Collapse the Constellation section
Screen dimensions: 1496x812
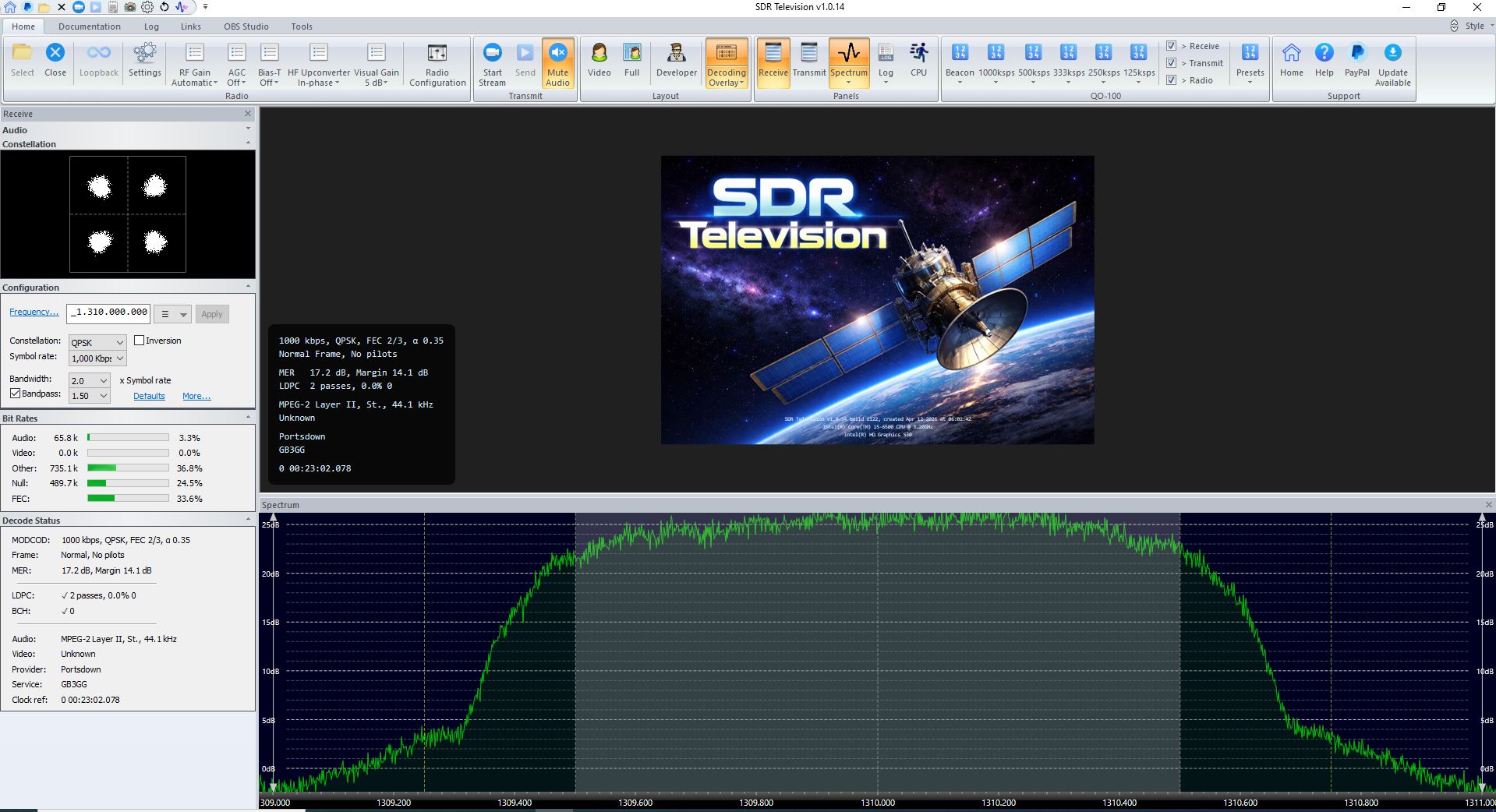click(249, 143)
